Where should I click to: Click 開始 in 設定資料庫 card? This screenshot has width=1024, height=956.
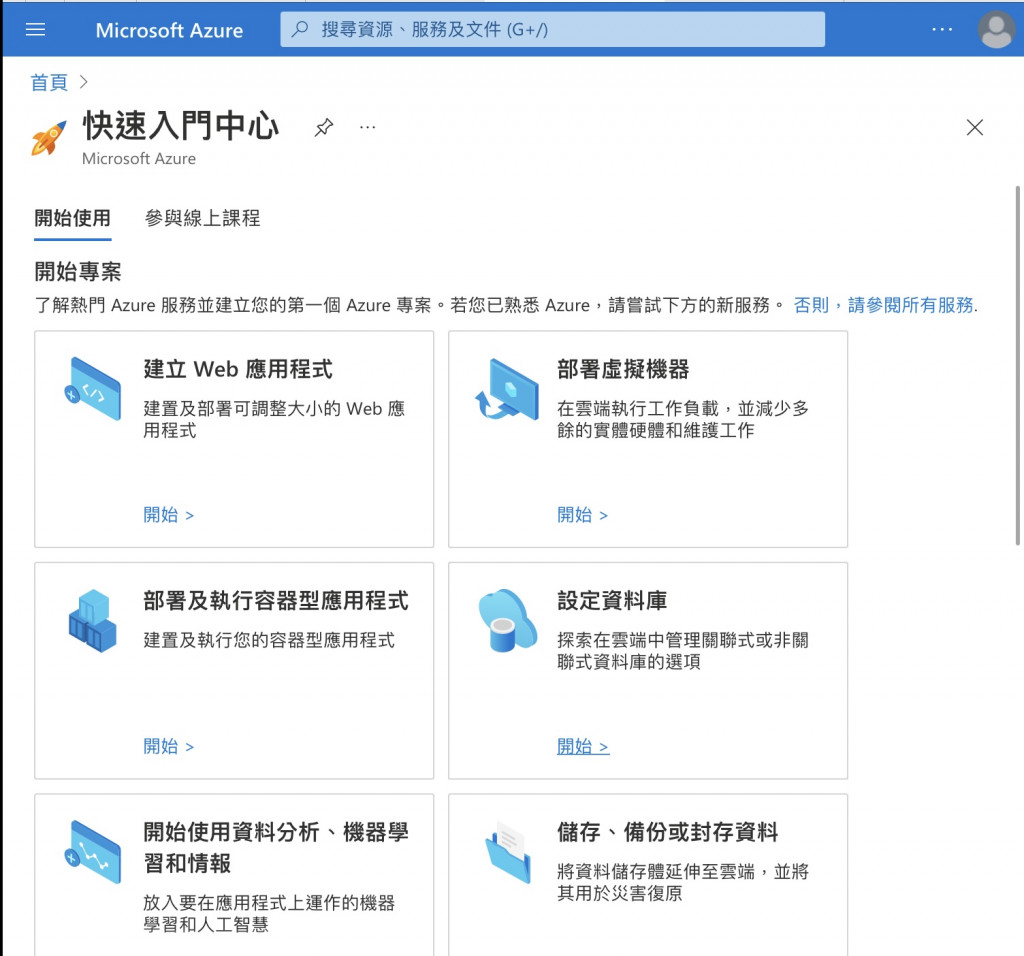tap(583, 746)
